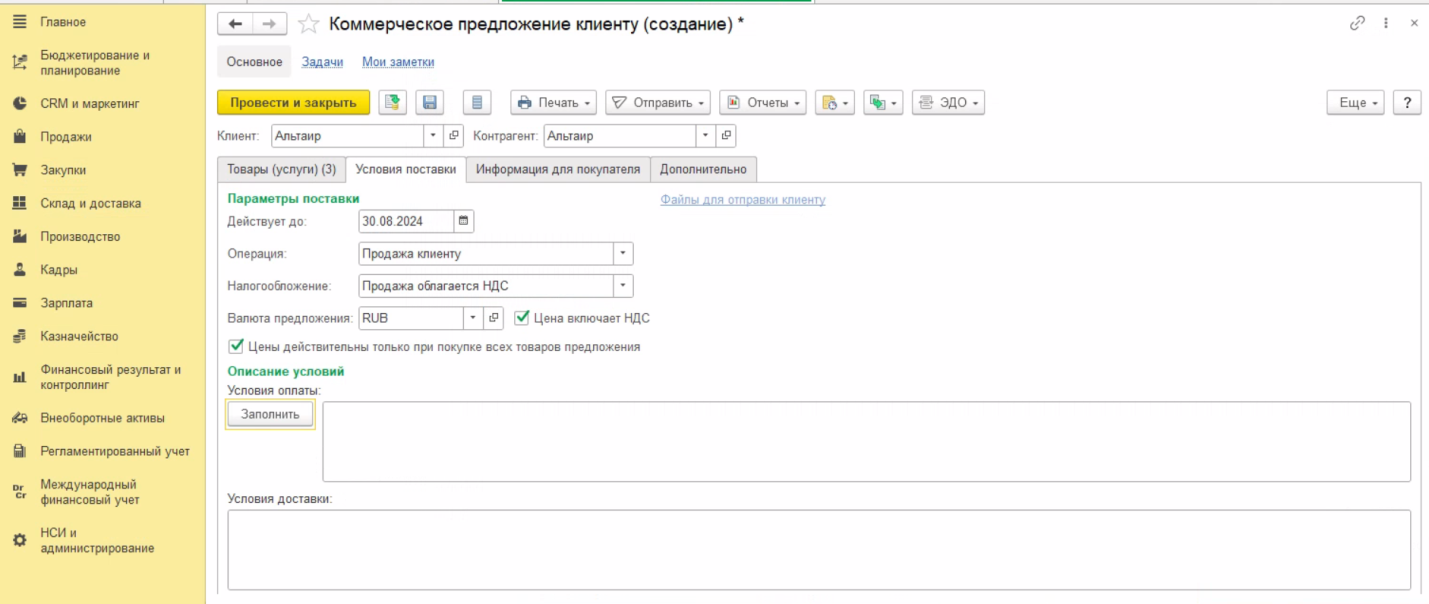The height and width of the screenshot is (604, 1429).
Task: Open Файлы для отправки клиенту link
Action: pos(742,200)
